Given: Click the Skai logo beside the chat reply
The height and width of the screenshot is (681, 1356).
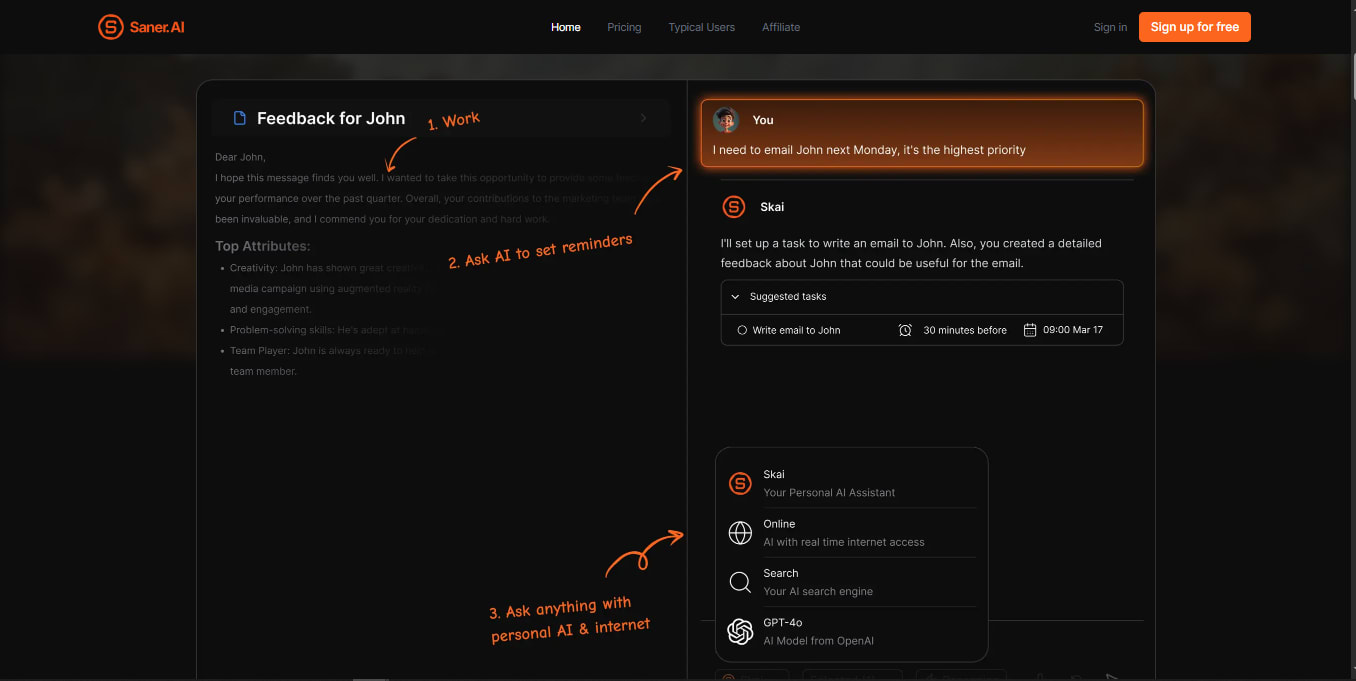Looking at the screenshot, I should [x=733, y=207].
